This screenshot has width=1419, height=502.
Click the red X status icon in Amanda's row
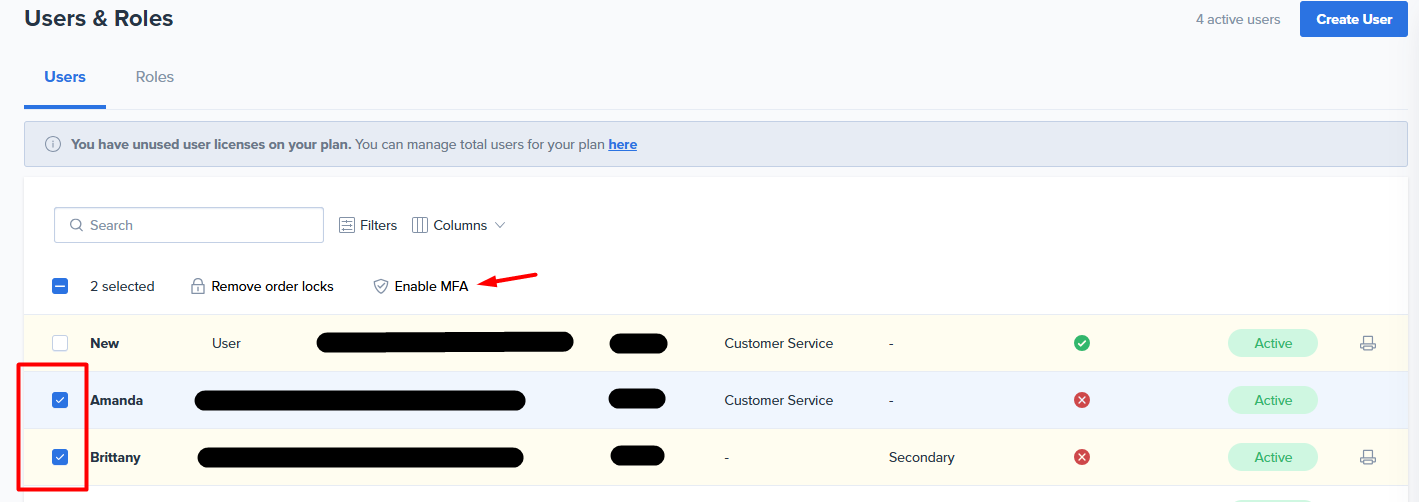pyautogui.click(x=1082, y=400)
